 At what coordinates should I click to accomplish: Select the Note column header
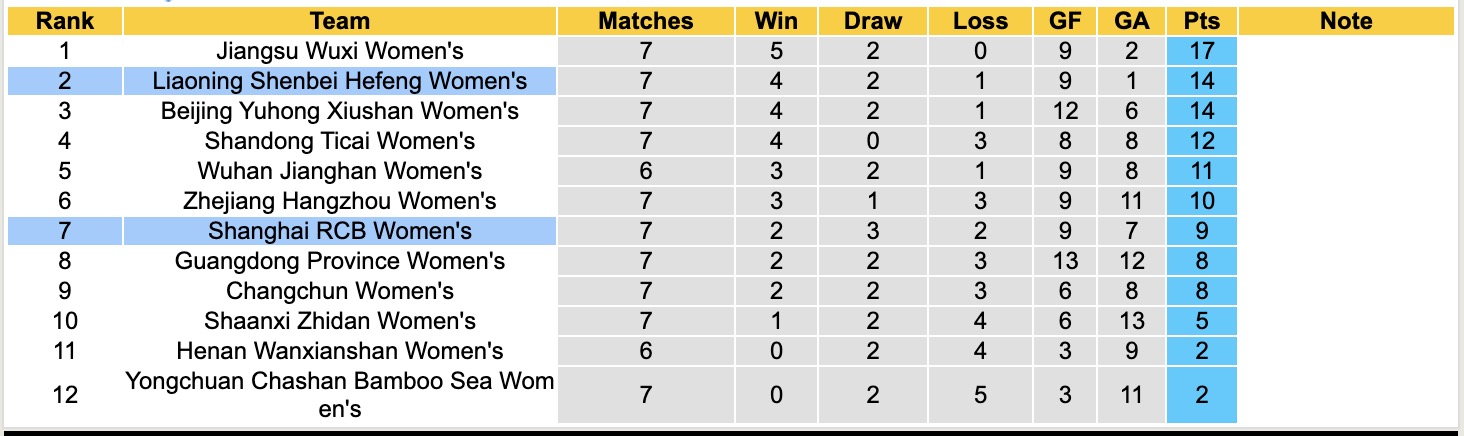tap(1346, 21)
